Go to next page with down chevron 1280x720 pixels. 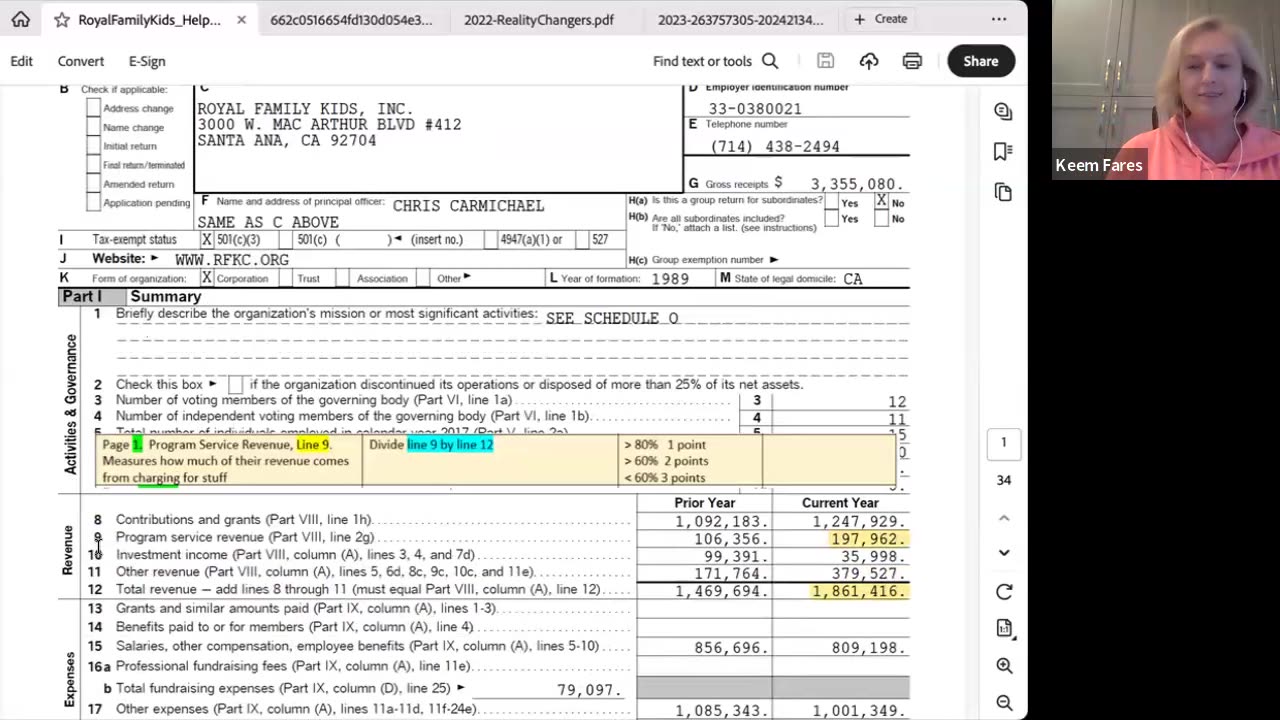pos(1004,552)
